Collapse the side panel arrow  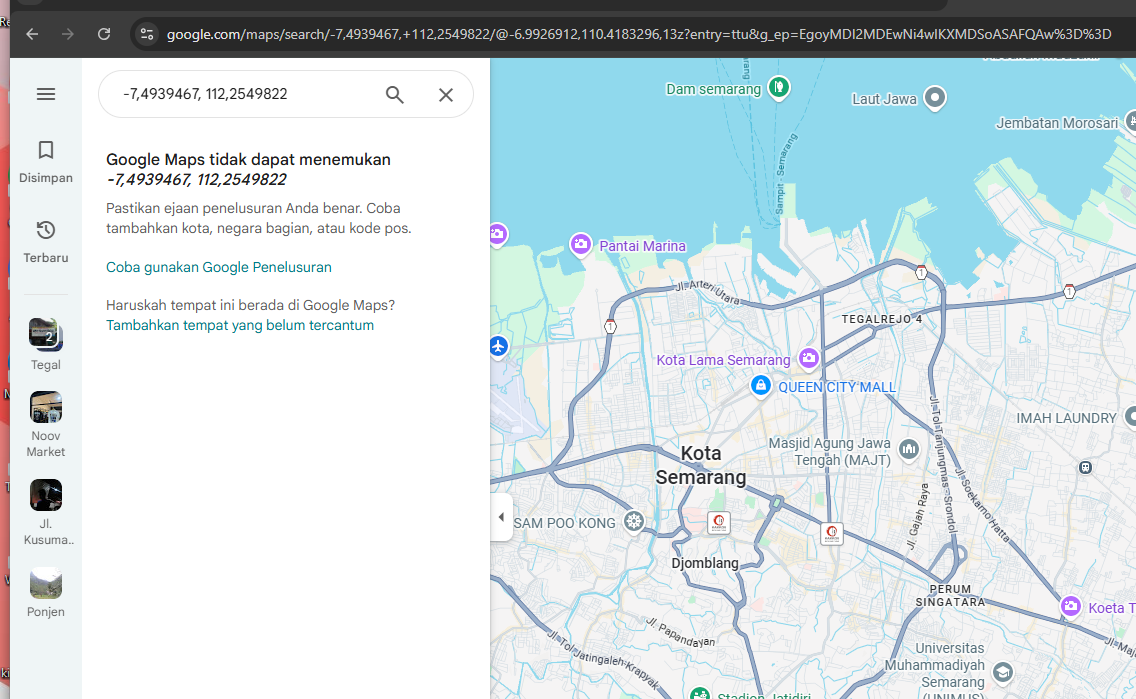[501, 517]
